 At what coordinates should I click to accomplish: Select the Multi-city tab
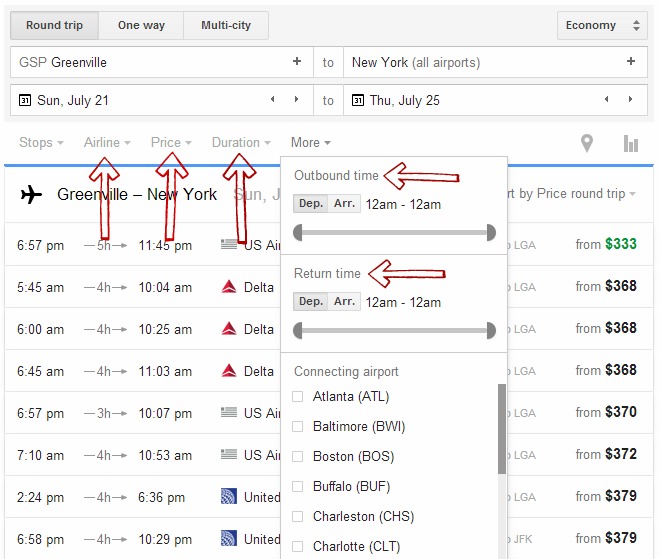click(227, 25)
